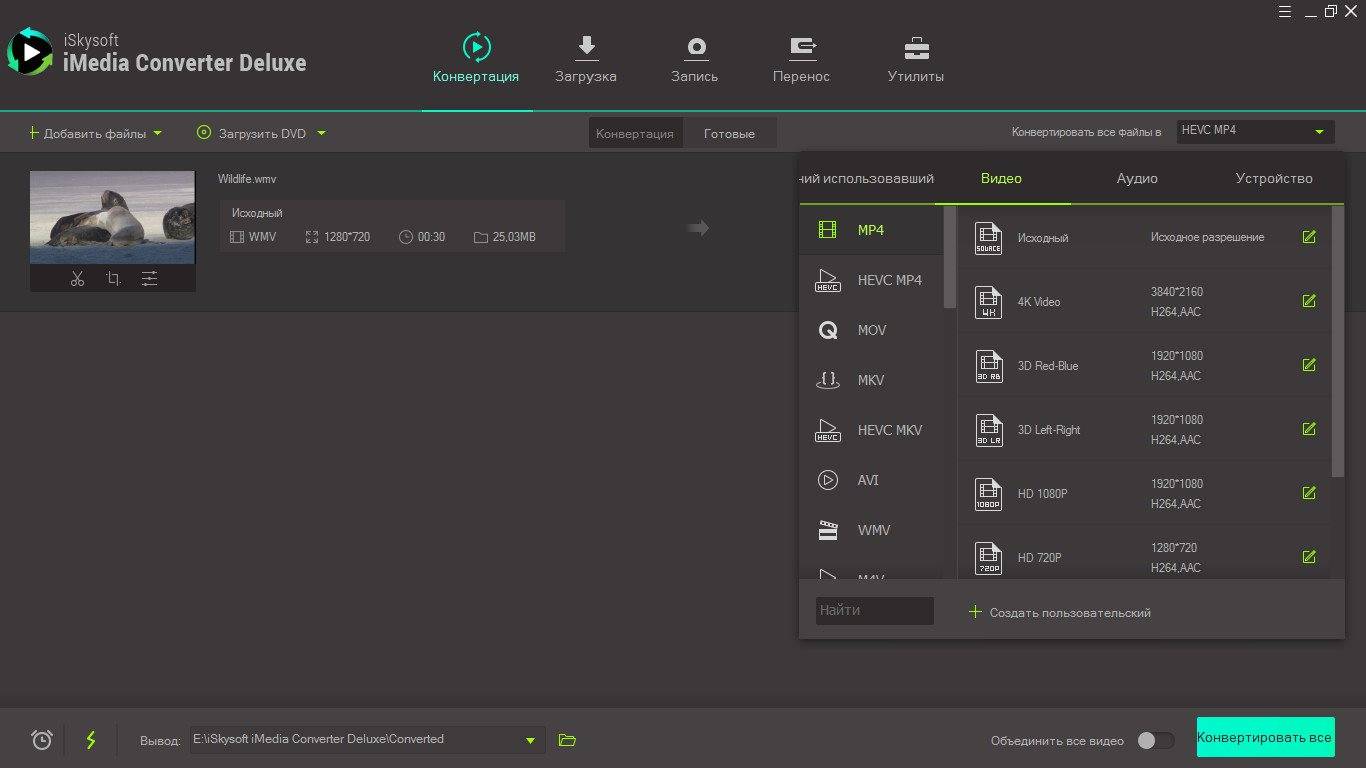
Task: Click the Найти search field
Action: 875,610
